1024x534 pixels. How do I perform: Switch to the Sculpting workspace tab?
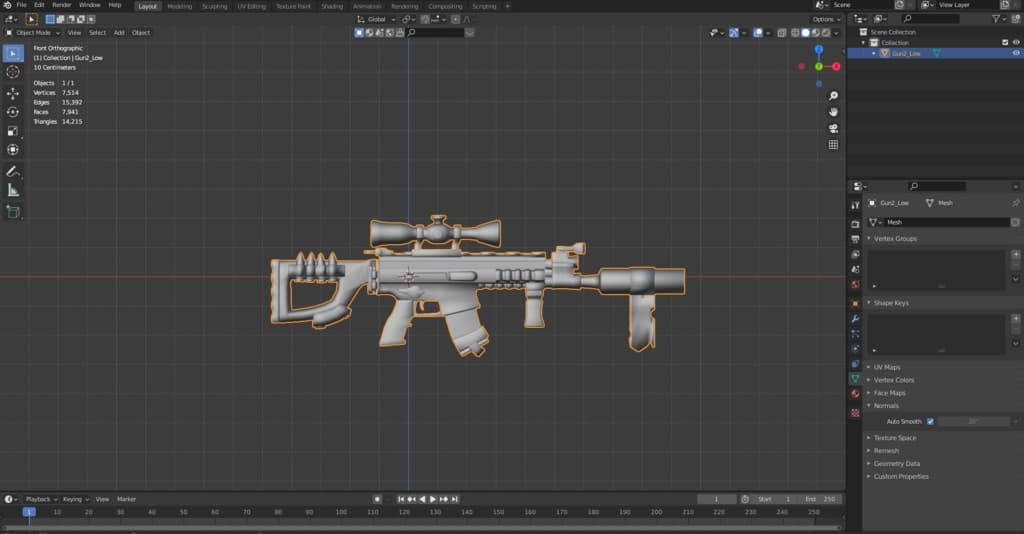click(x=214, y=6)
